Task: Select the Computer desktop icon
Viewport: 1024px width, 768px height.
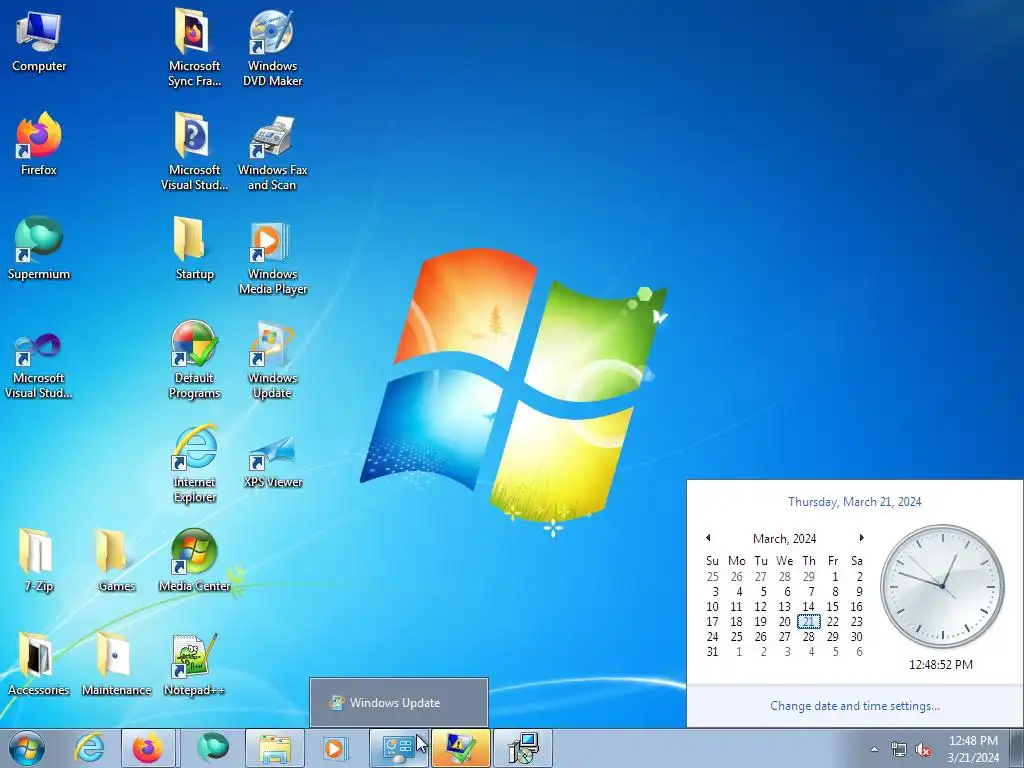Action: (39, 41)
